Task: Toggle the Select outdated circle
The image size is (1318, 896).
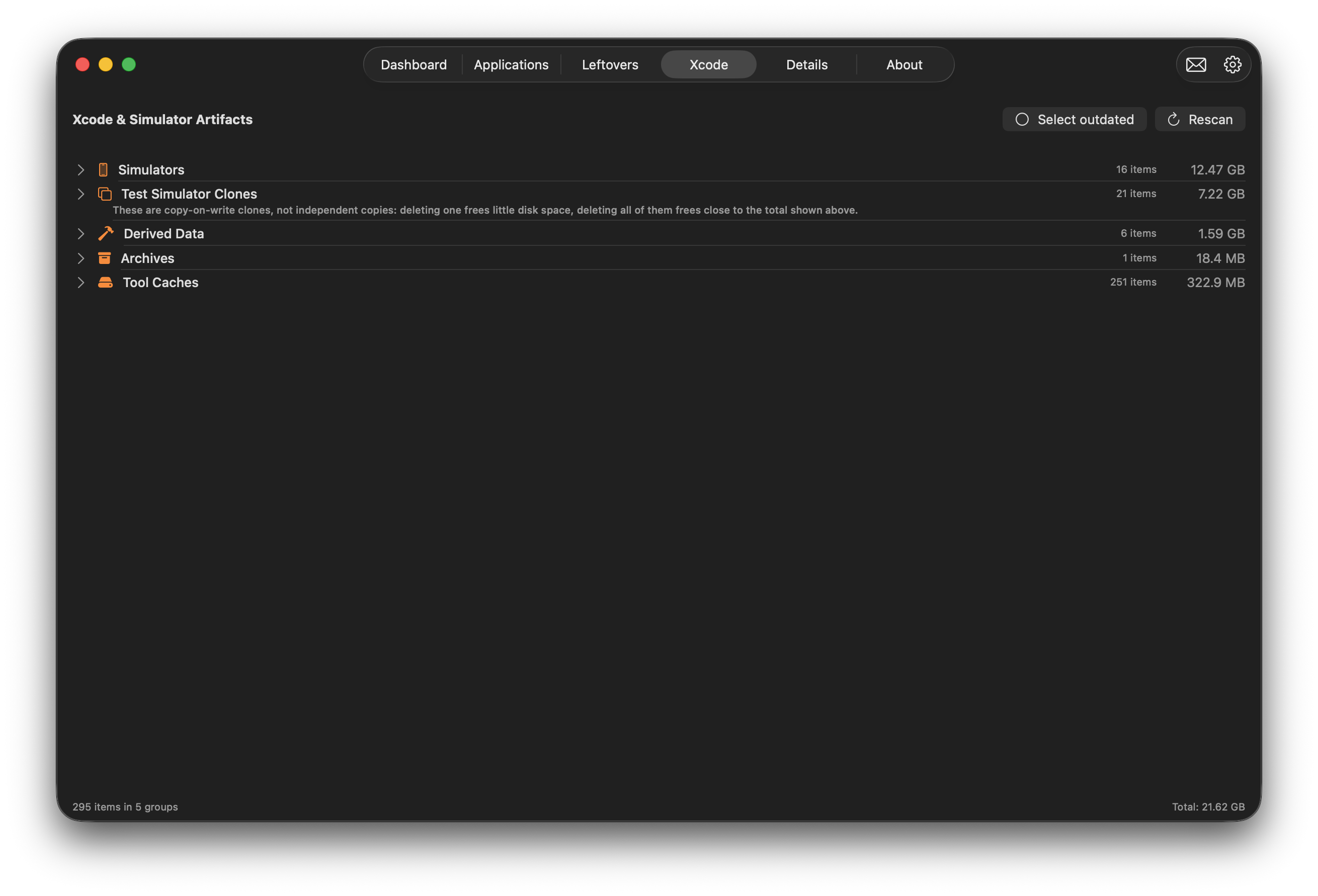Action: point(1021,119)
